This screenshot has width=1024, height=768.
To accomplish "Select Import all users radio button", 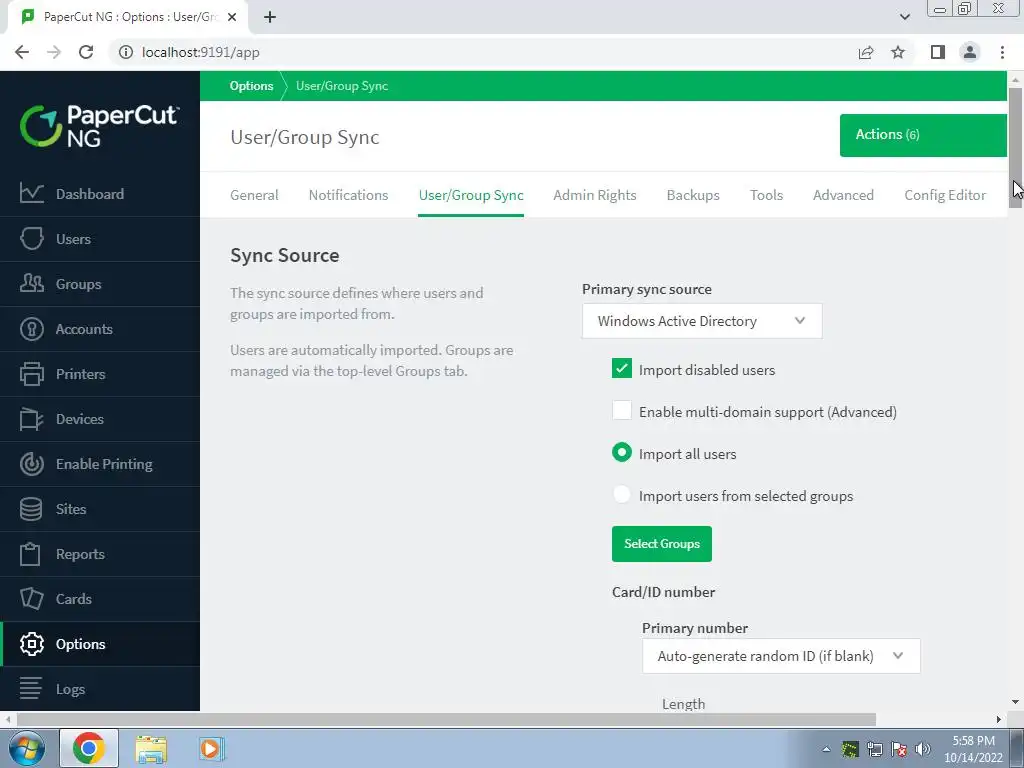I will [x=622, y=453].
